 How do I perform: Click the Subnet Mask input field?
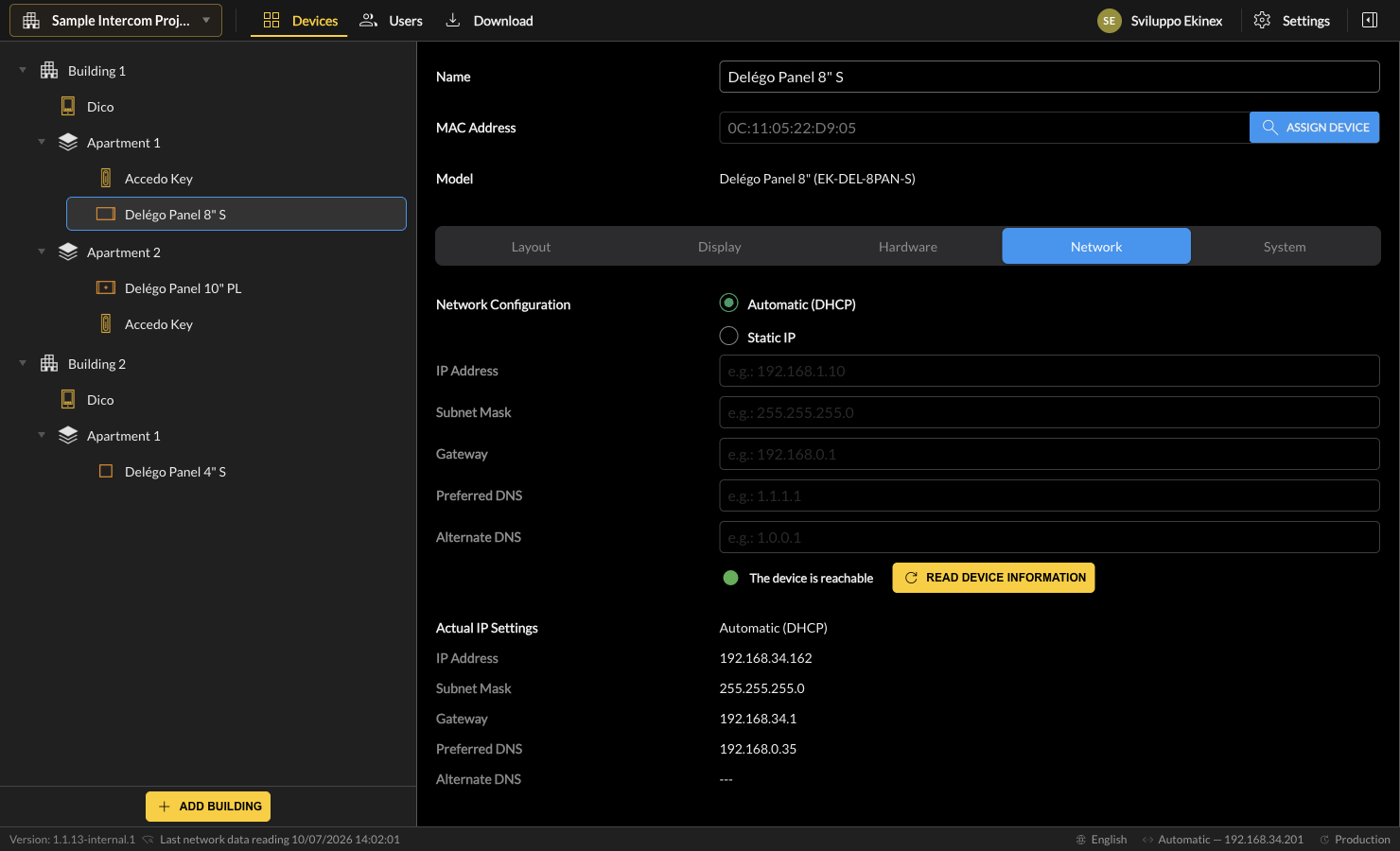(x=1049, y=412)
